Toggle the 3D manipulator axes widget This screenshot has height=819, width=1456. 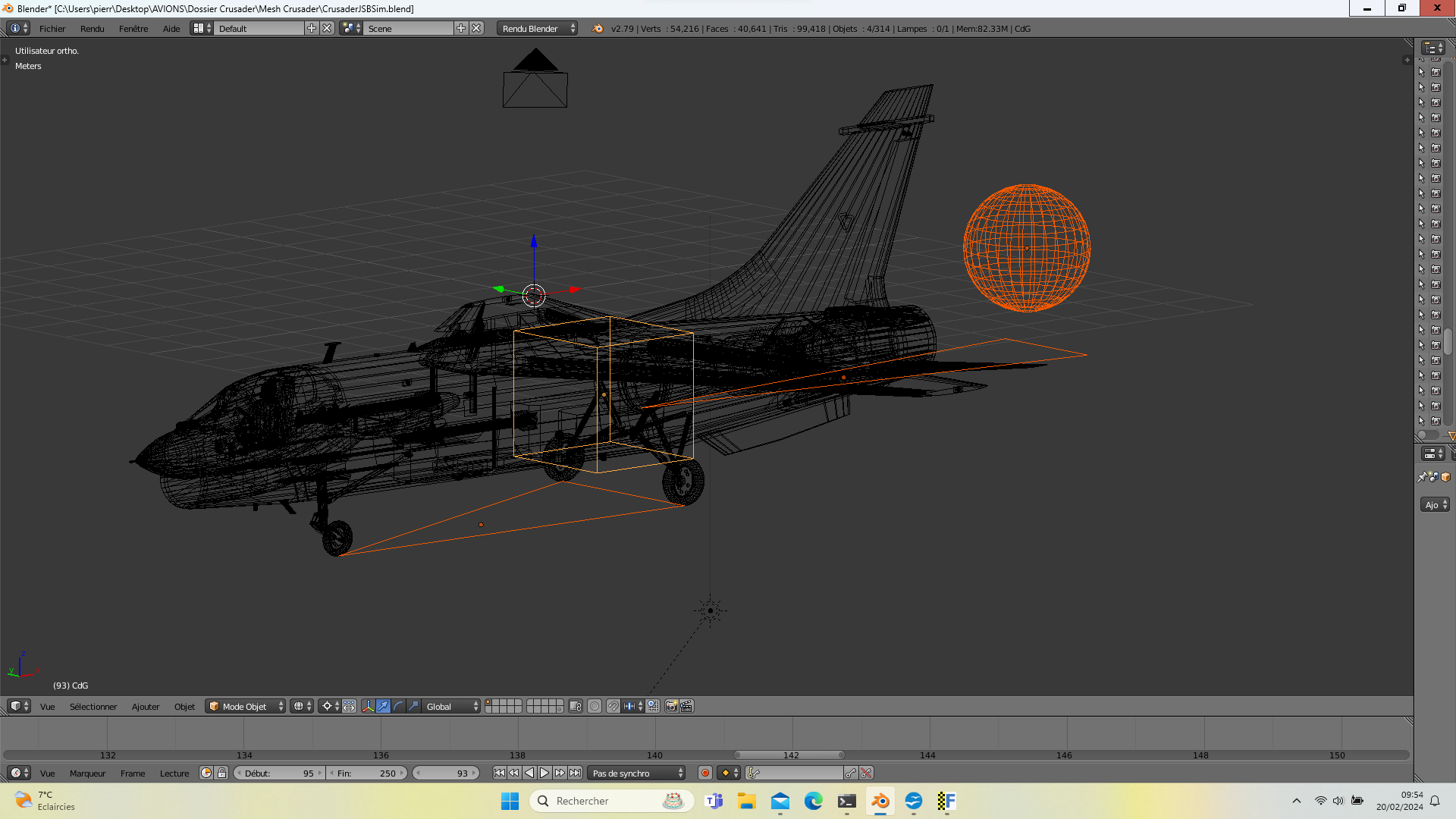point(368,706)
